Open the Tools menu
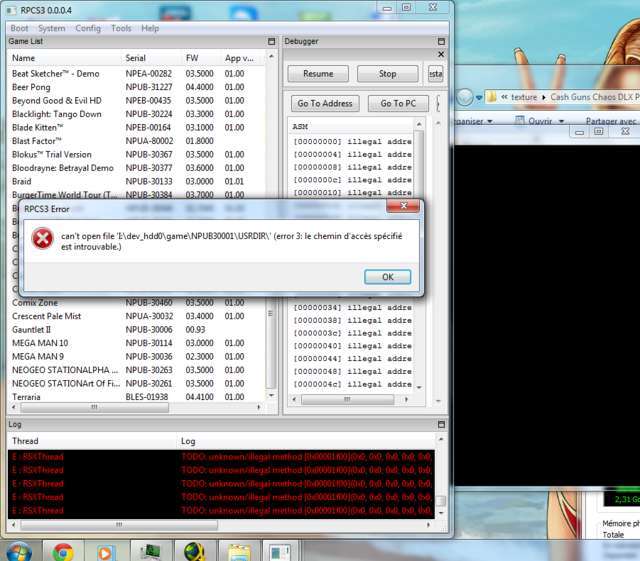The height and width of the screenshot is (561, 640). (121, 28)
